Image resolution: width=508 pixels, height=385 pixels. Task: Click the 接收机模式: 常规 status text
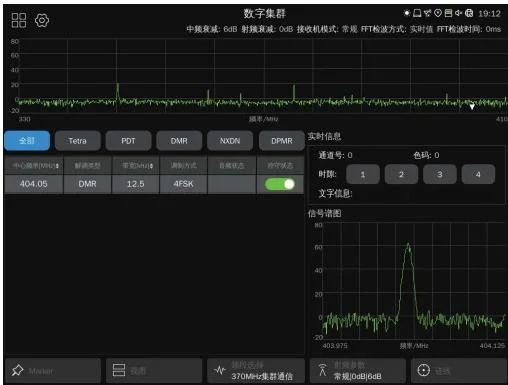point(327,29)
